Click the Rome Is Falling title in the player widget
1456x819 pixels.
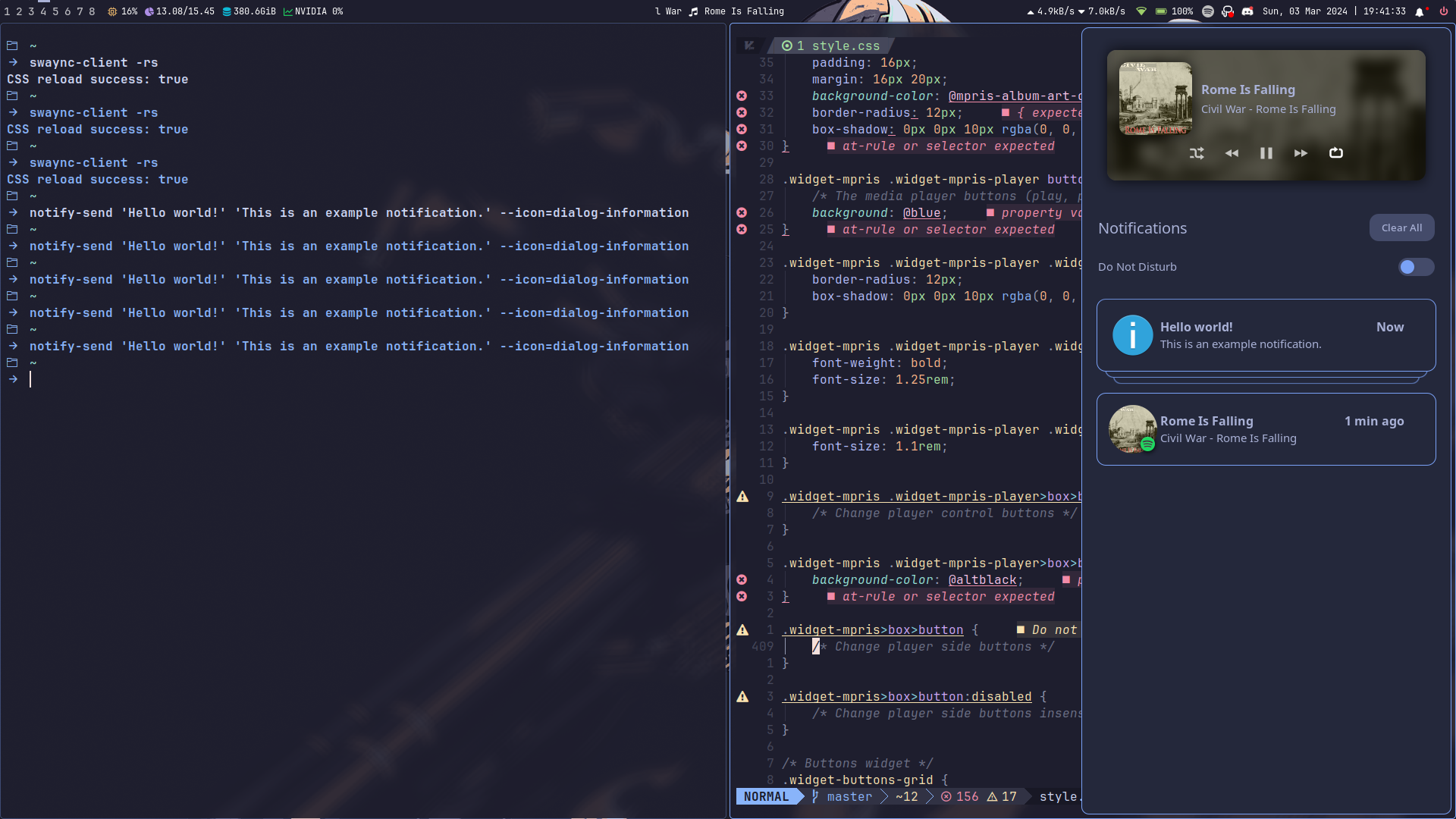1247,89
